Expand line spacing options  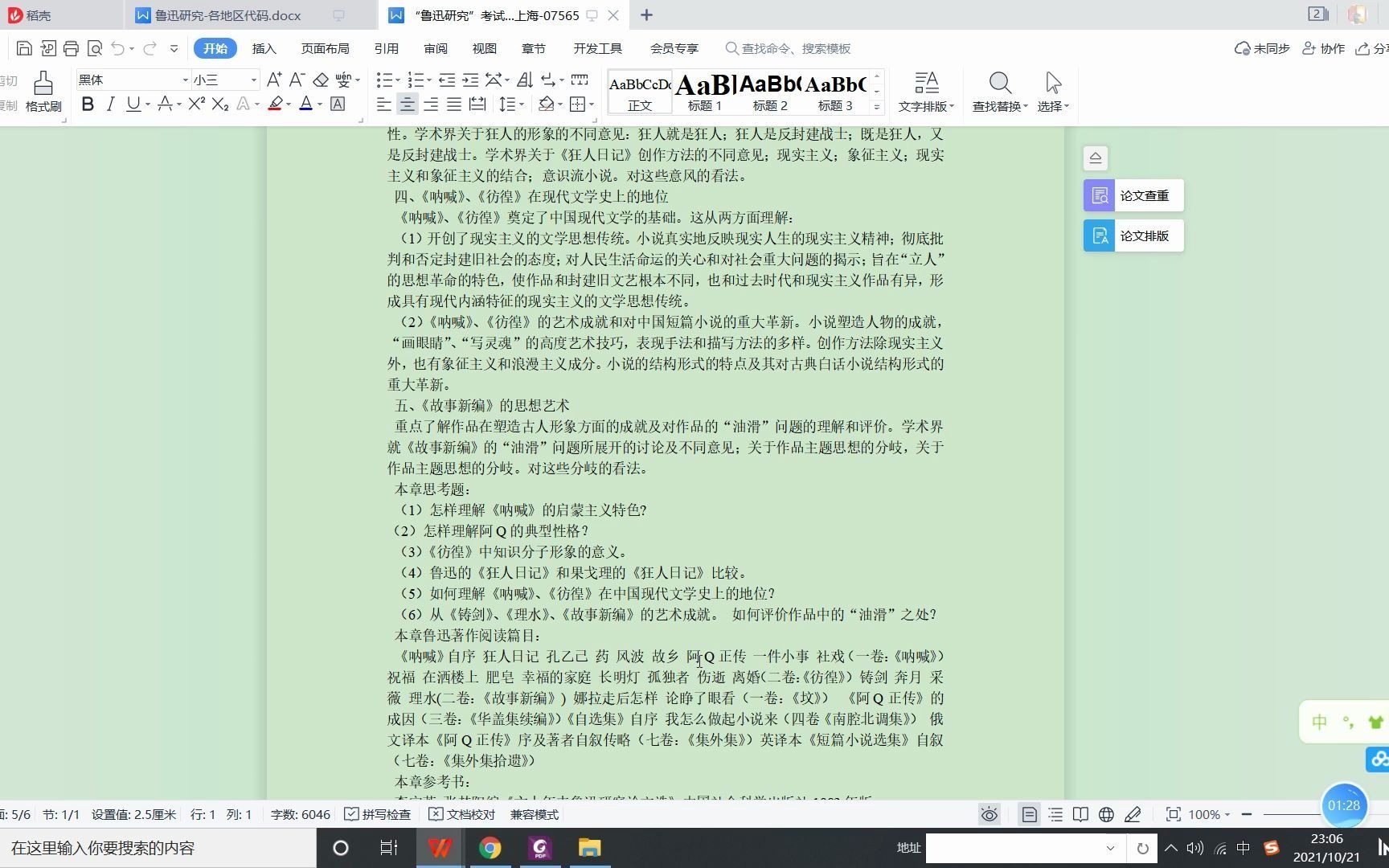(x=521, y=104)
